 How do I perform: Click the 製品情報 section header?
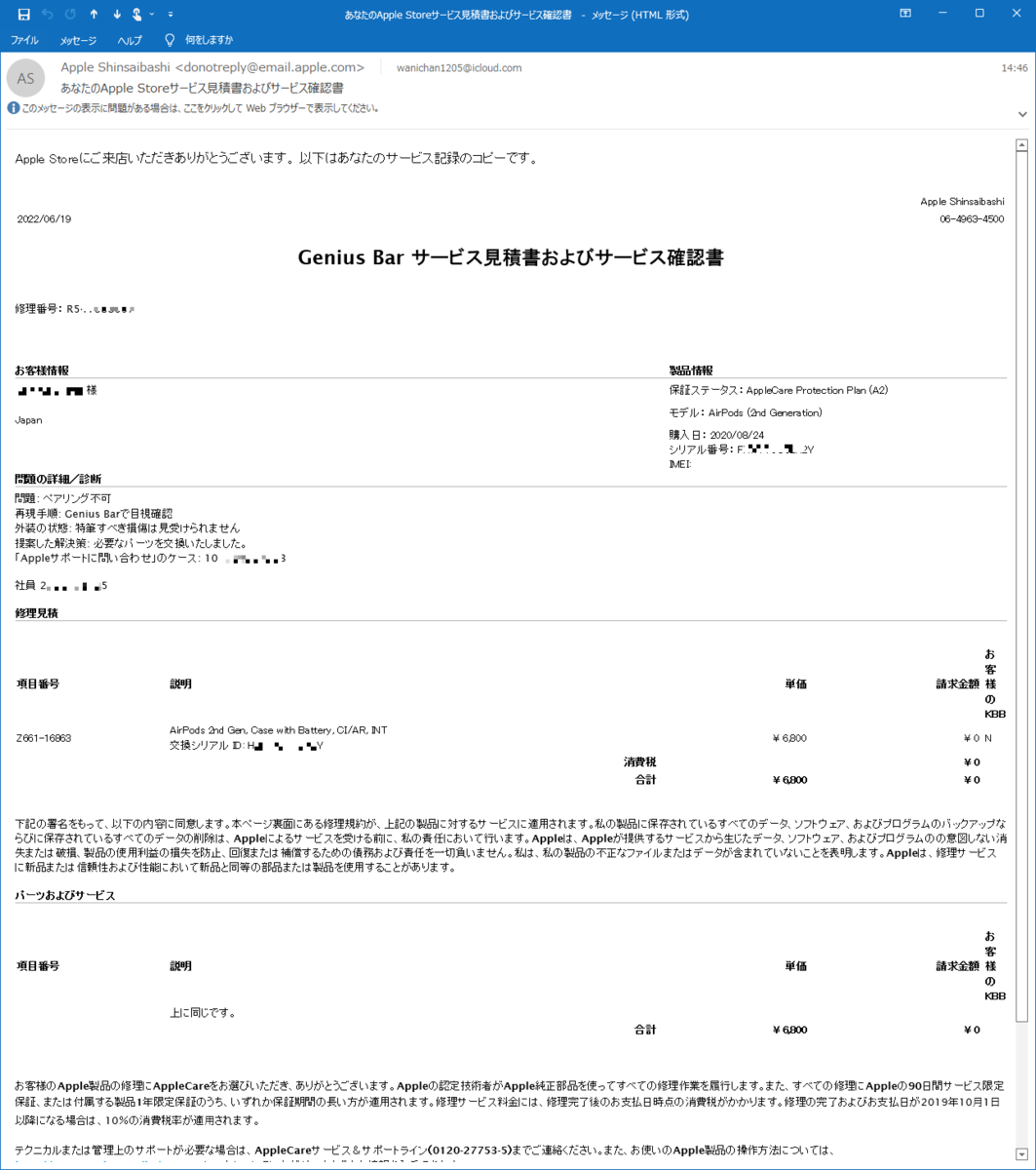click(x=691, y=370)
